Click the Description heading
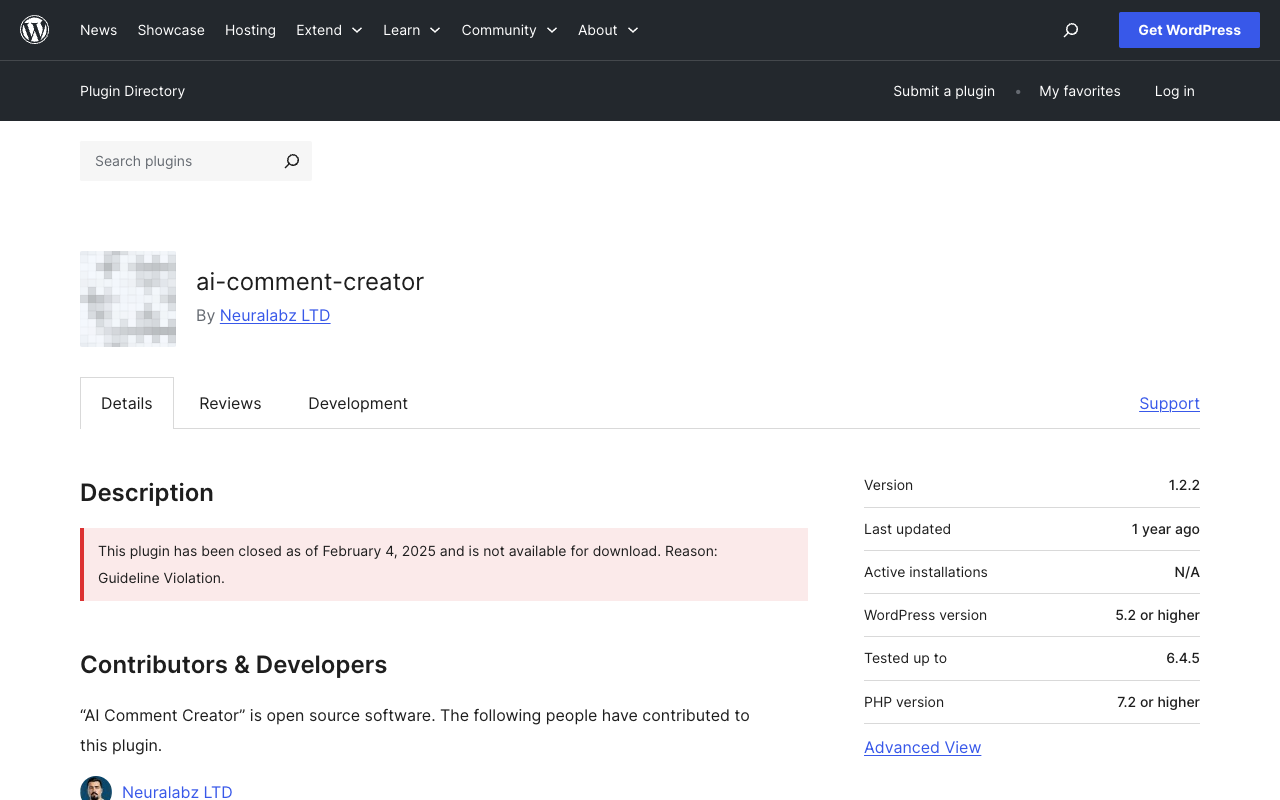This screenshot has height=800, width=1280. [x=147, y=493]
